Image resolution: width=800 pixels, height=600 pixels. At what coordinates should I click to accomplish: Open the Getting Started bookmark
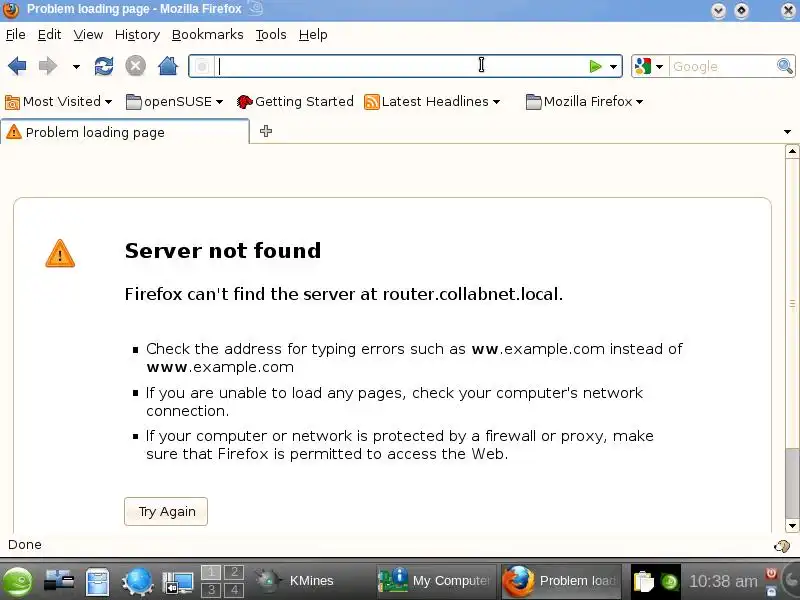point(295,102)
